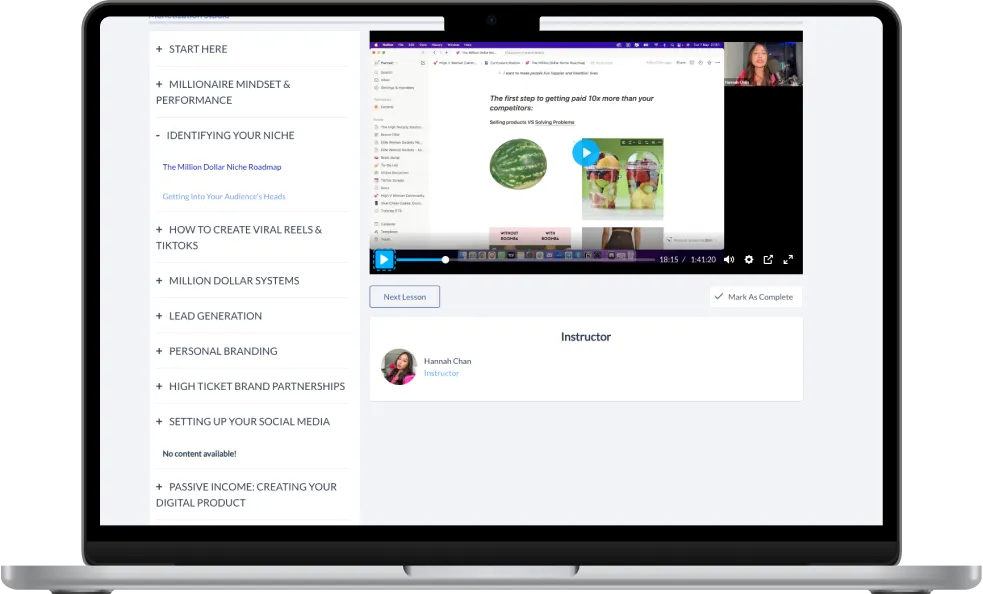Mark the lesson As Complete
This screenshot has width=983, height=594.
(x=755, y=297)
